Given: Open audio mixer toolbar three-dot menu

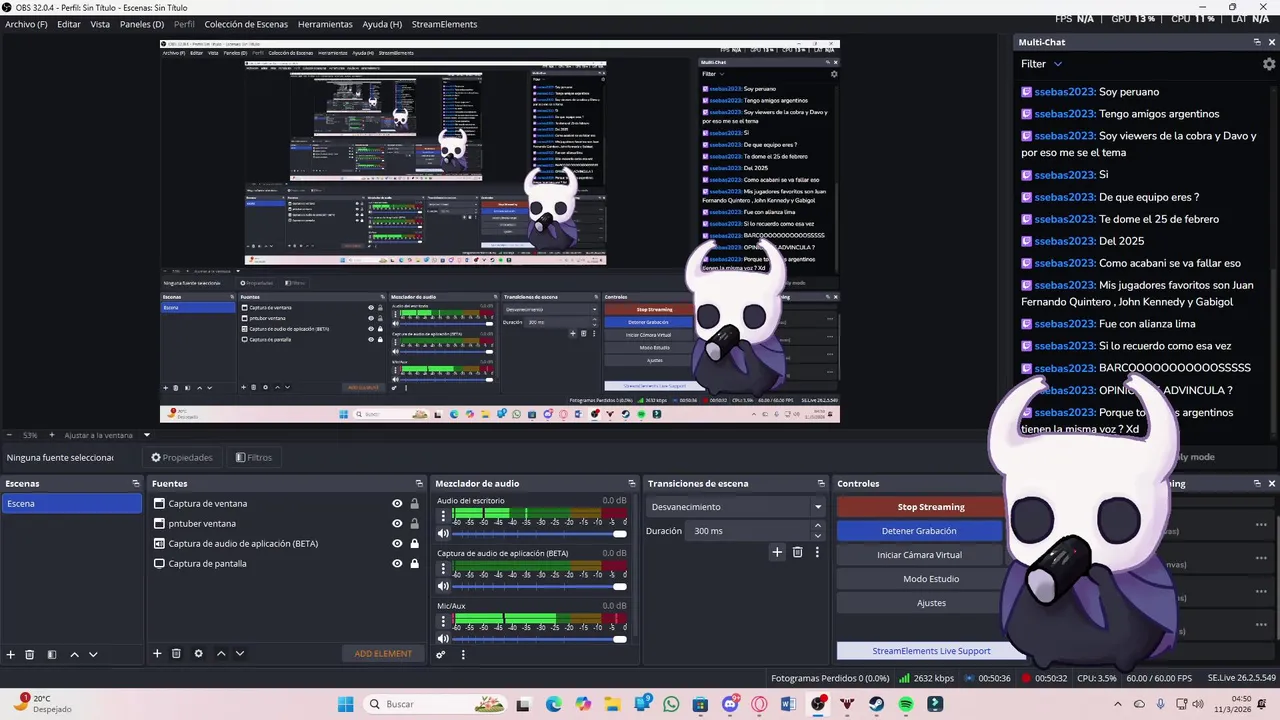Looking at the screenshot, I should click(x=463, y=655).
